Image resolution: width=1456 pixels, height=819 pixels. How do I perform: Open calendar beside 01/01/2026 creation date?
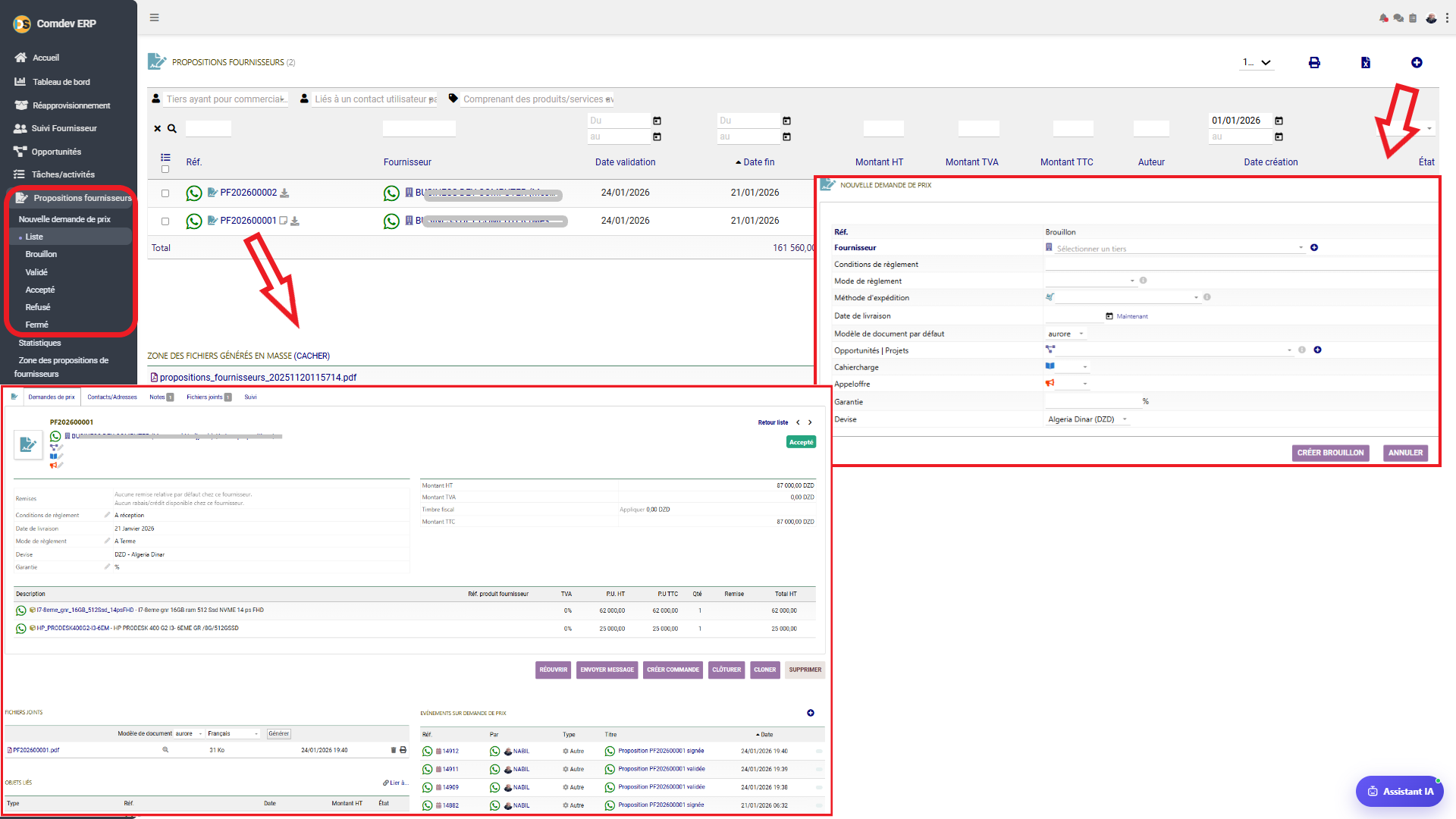click(x=1279, y=121)
